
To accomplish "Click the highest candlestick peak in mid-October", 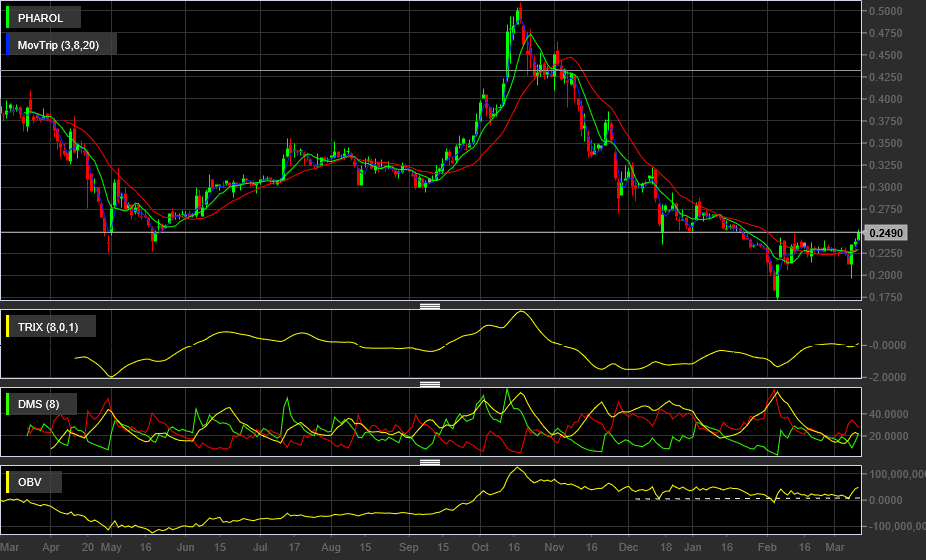I will click(x=519, y=8).
